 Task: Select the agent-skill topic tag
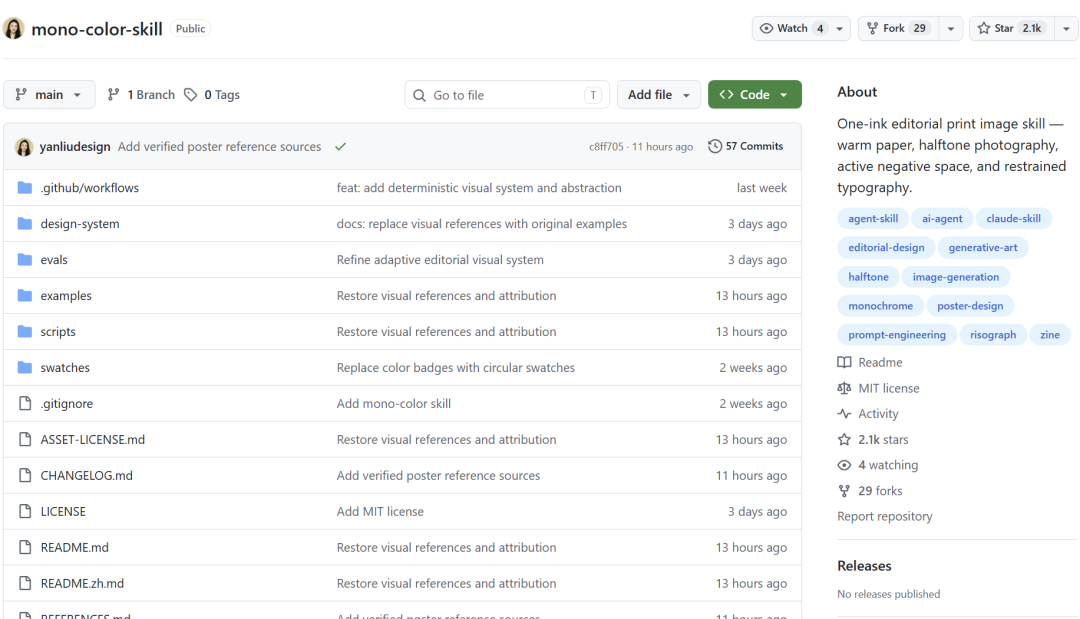click(x=873, y=219)
